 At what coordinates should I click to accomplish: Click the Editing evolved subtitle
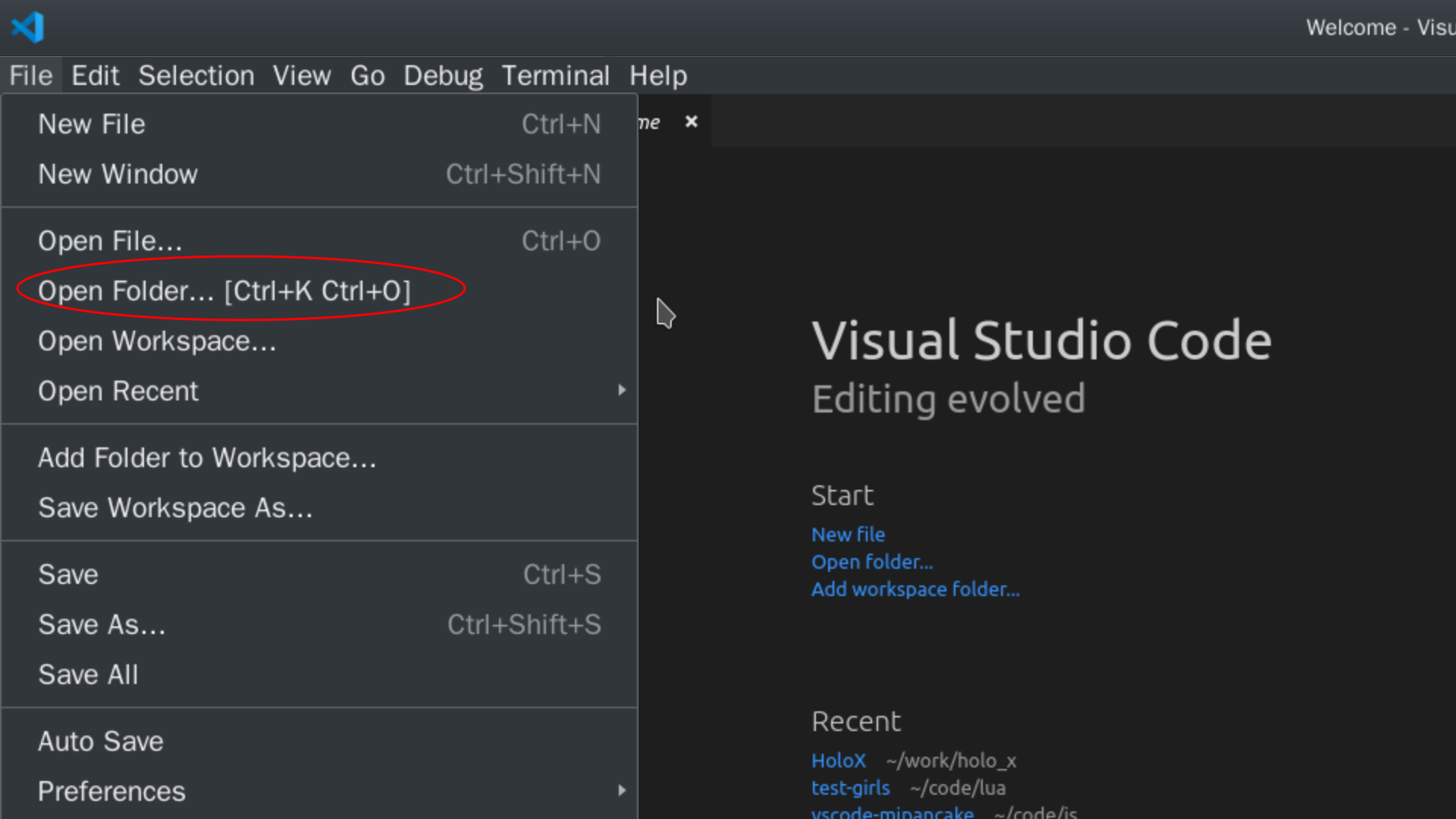click(x=949, y=399)
